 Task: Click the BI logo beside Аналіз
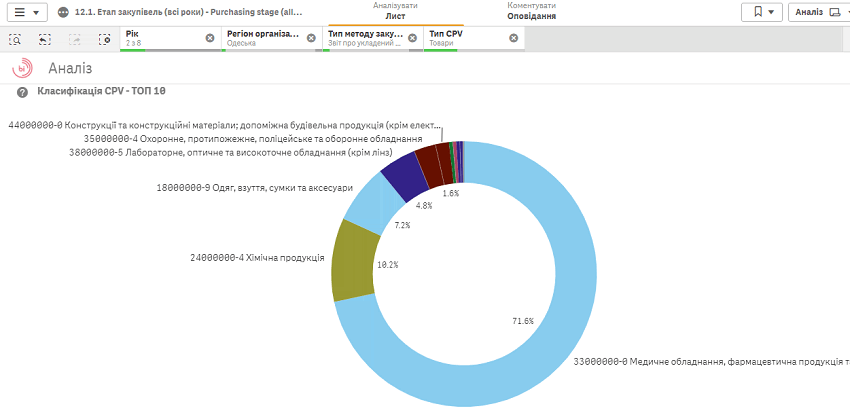click(22, 69)
